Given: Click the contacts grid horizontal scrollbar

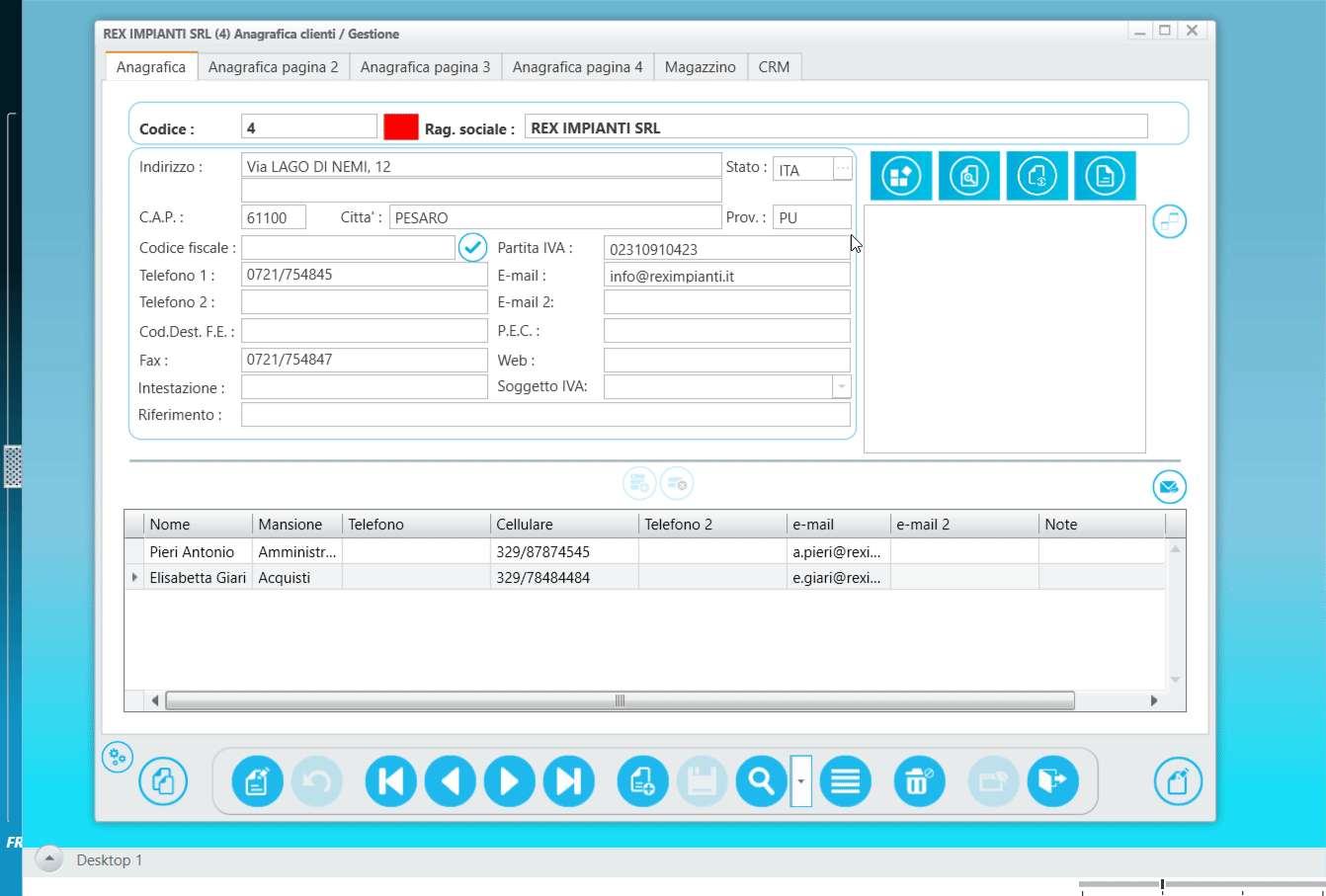Looking at the screenshot, I should coord(620,700).
